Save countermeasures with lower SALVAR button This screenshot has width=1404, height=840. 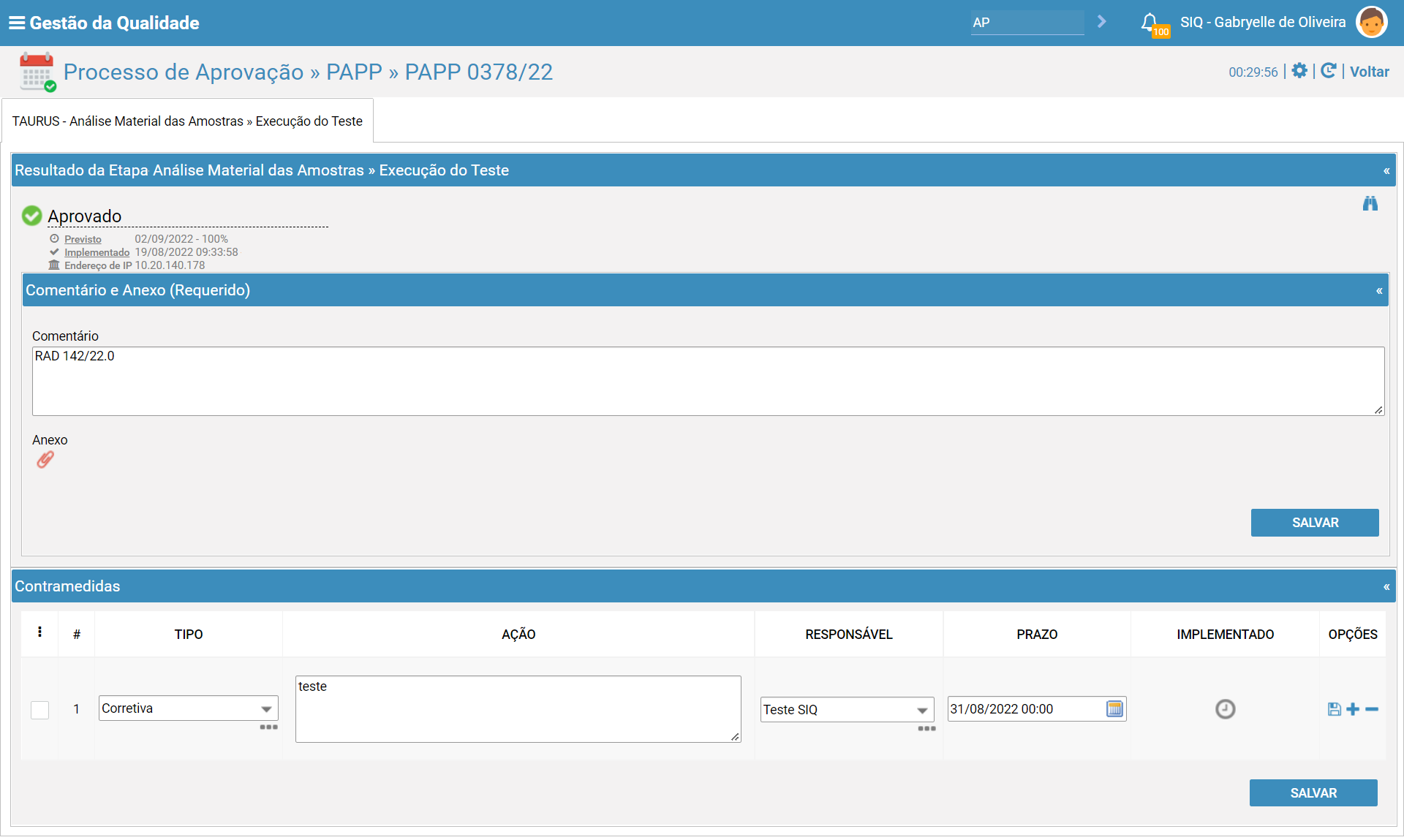coord(1313,793)
